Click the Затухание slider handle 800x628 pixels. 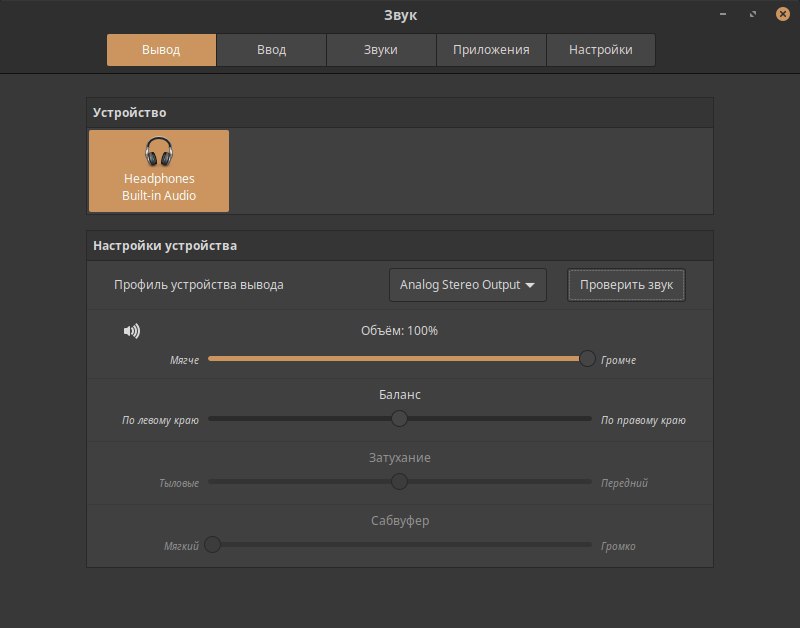(399, 482)
